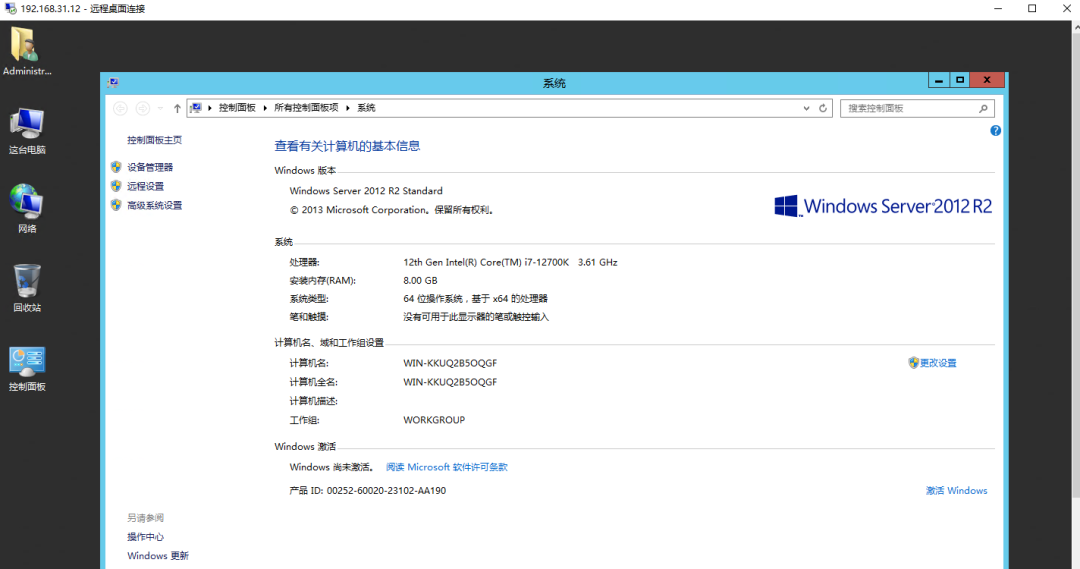
Task: Open Windows 更新 link
Action: (x=158, y=556)
